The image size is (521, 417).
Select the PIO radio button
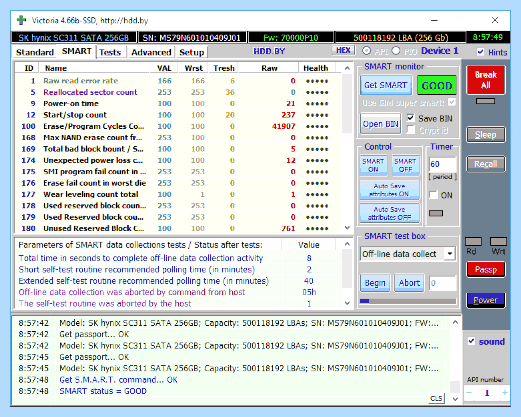coord(396,51)
